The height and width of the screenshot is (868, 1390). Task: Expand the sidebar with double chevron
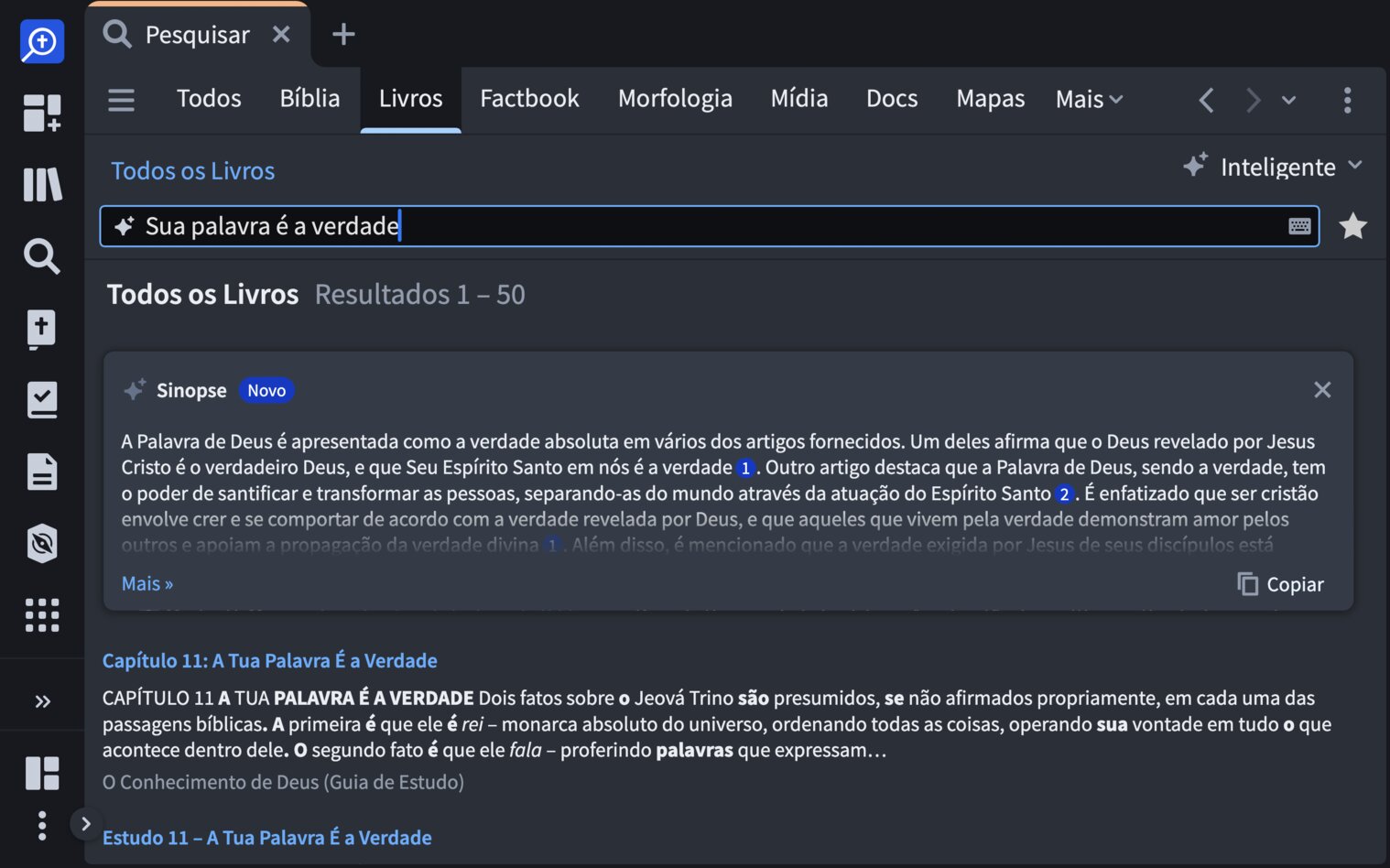pyautogui.click(x=42, y=701)
